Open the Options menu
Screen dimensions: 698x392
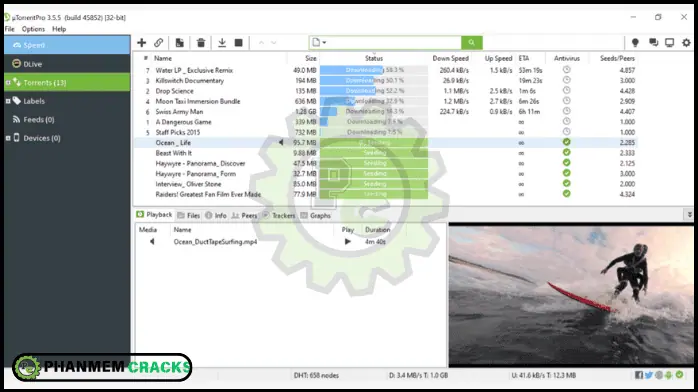33,29
